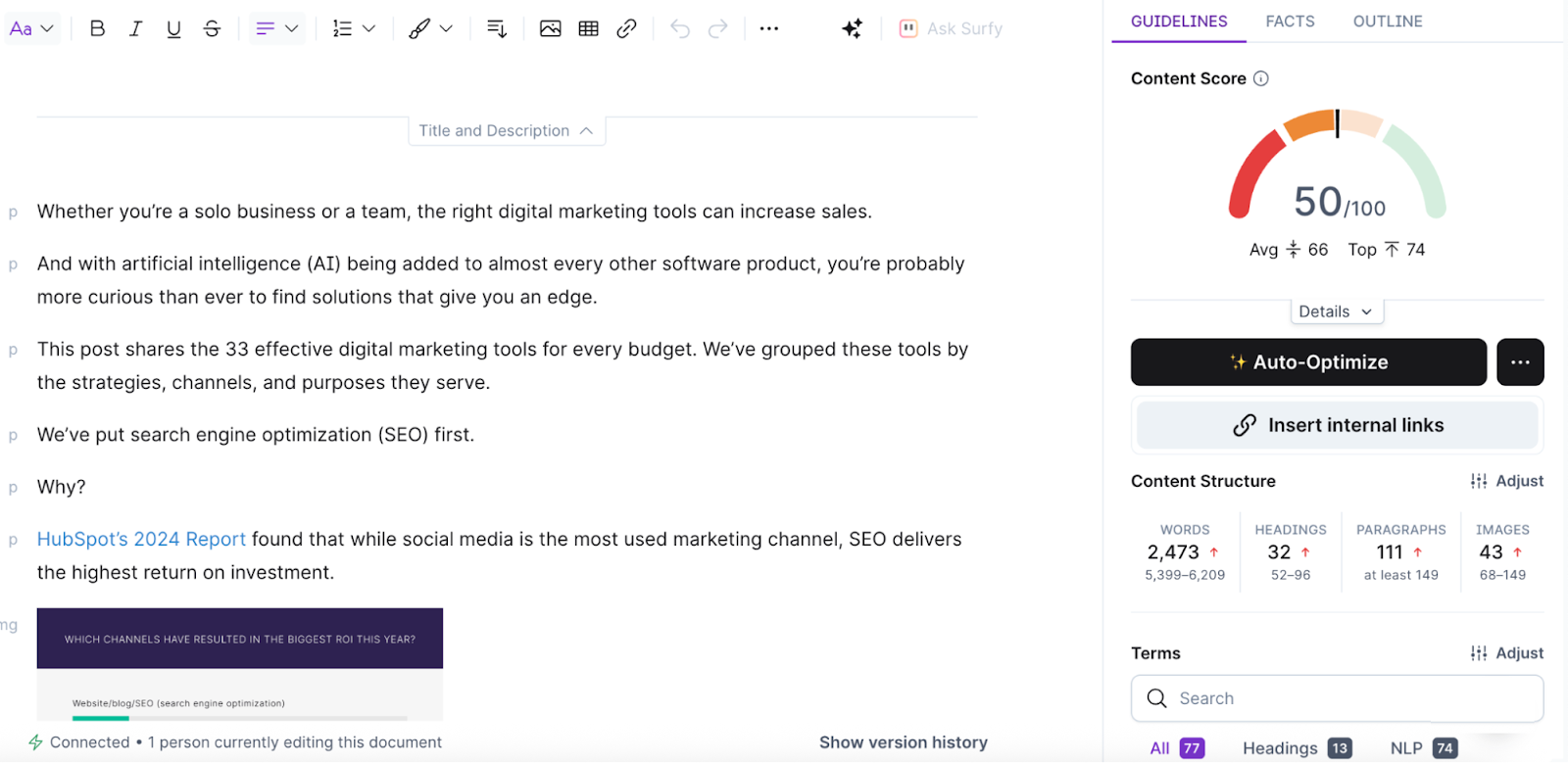
Task: Switch to the GUIDELINES tab
Action: click(1179, 22)
